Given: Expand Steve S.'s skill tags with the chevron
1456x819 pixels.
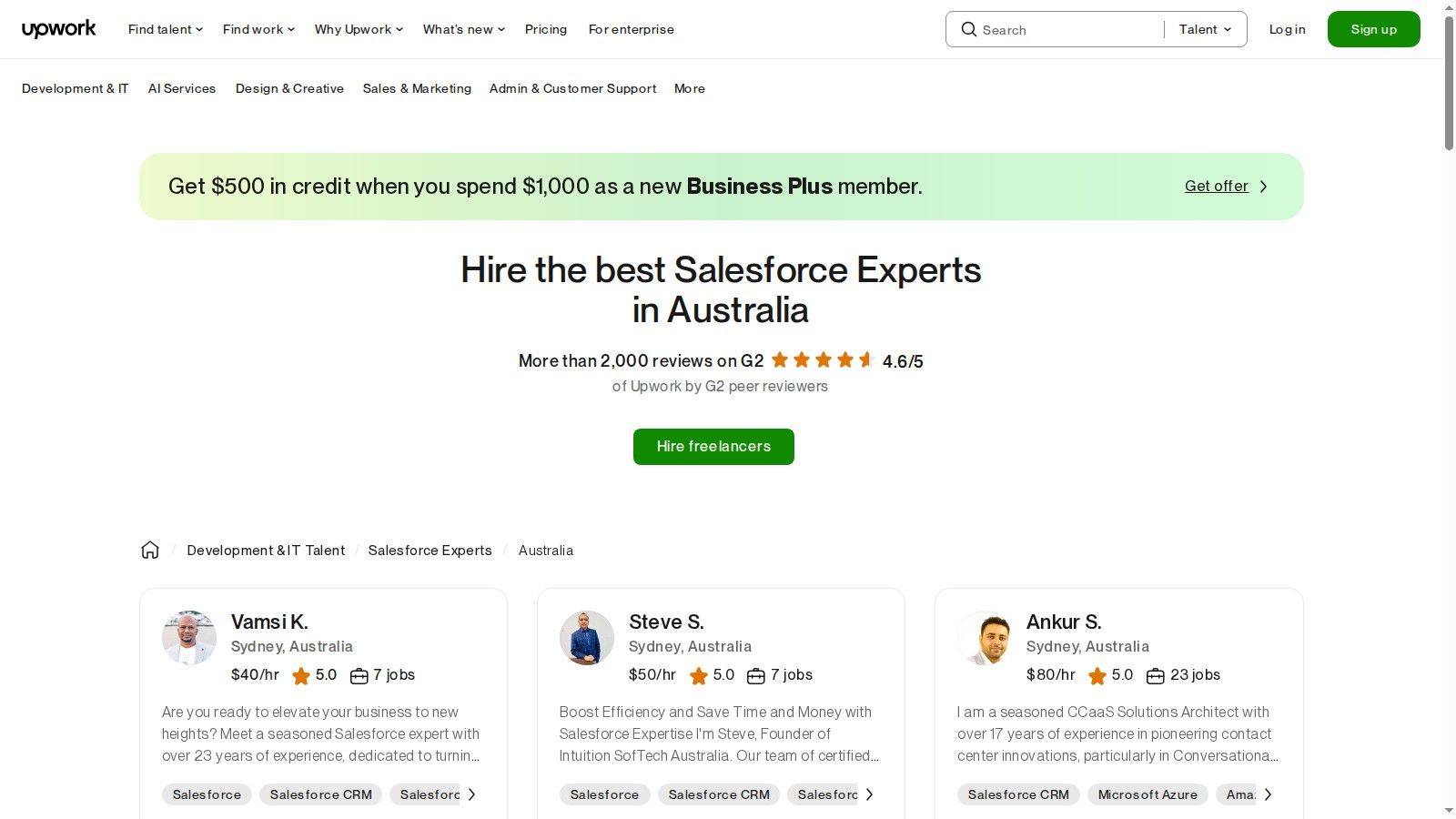Looking at the screenshot, I should coord(870,794).
